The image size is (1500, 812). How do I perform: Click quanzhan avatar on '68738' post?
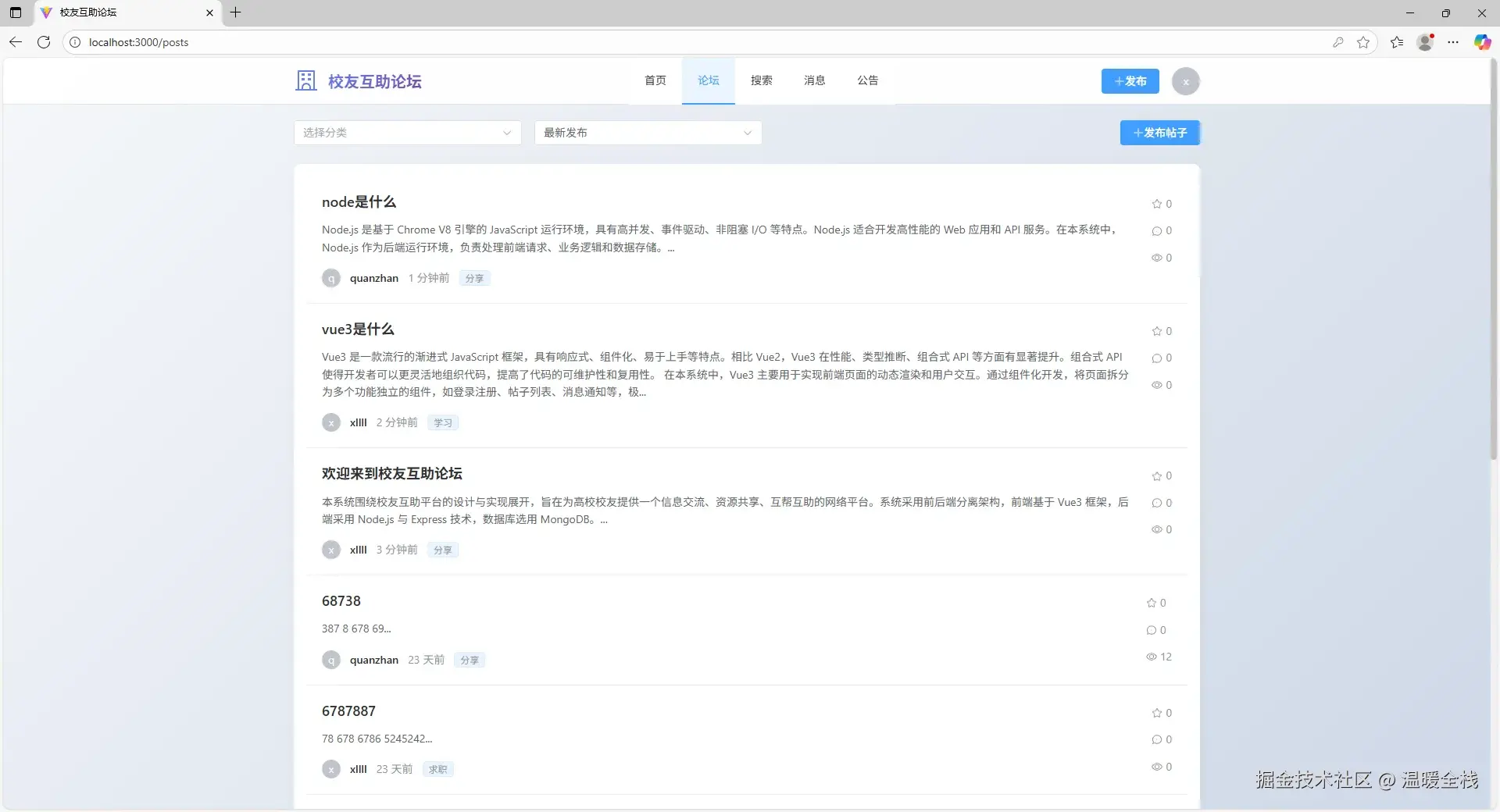point(331,660)
